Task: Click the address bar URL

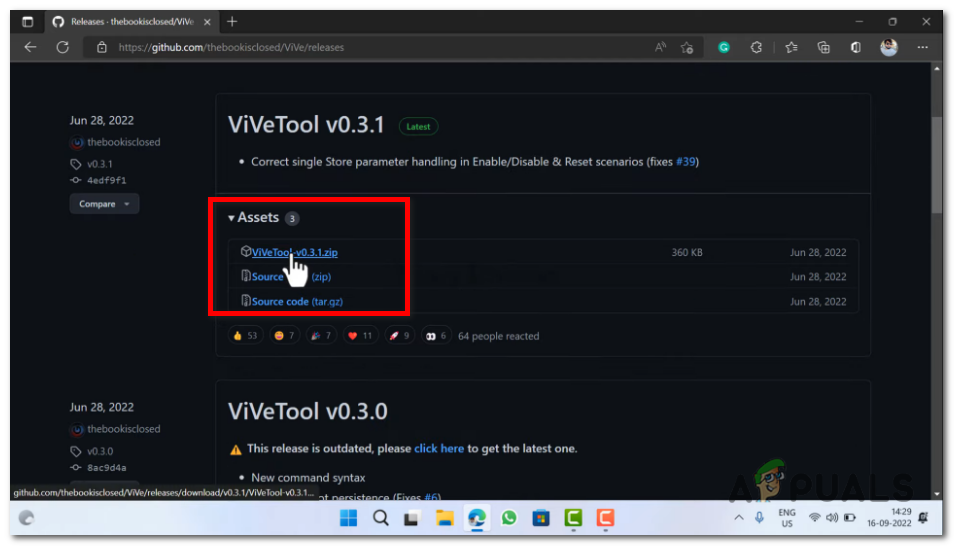Action: [231, 47]
